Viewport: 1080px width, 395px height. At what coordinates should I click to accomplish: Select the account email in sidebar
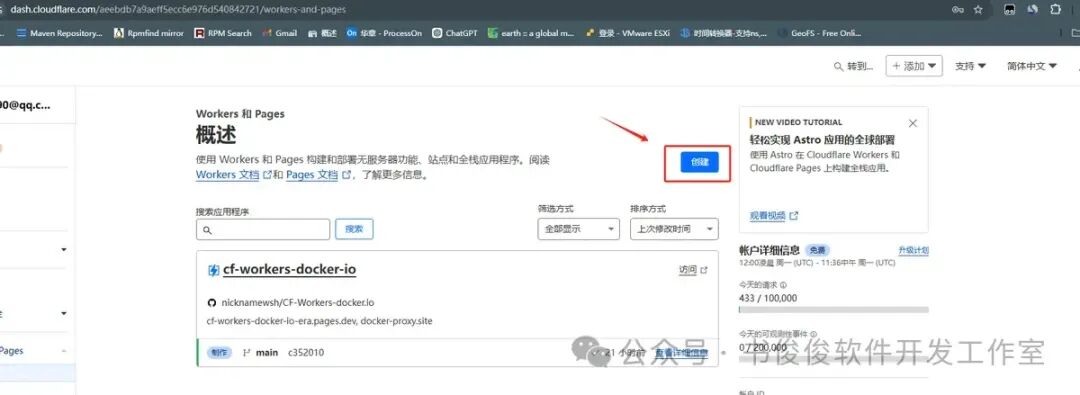tap(25, 105)
